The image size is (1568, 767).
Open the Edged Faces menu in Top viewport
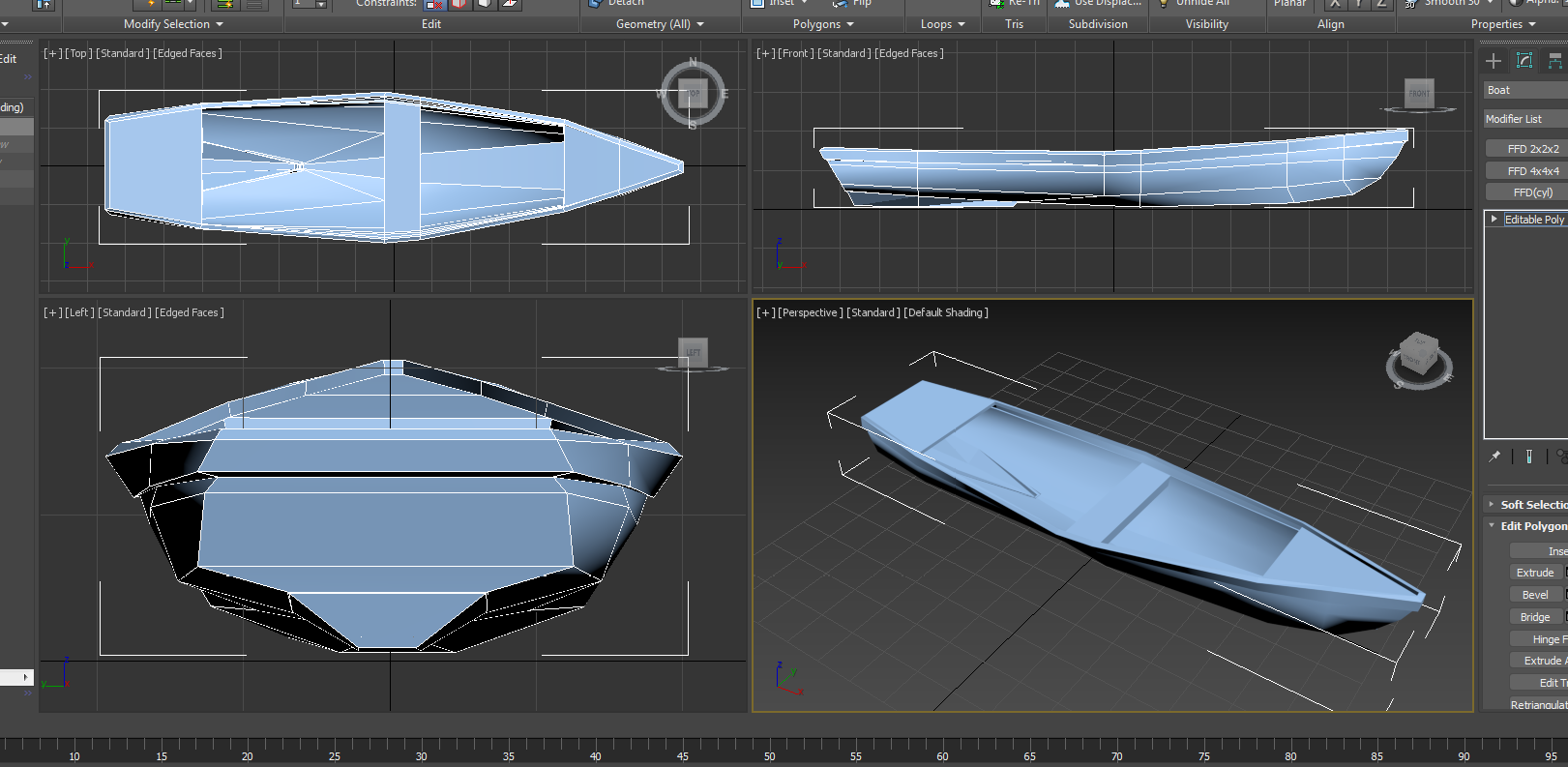click(189, 53)
